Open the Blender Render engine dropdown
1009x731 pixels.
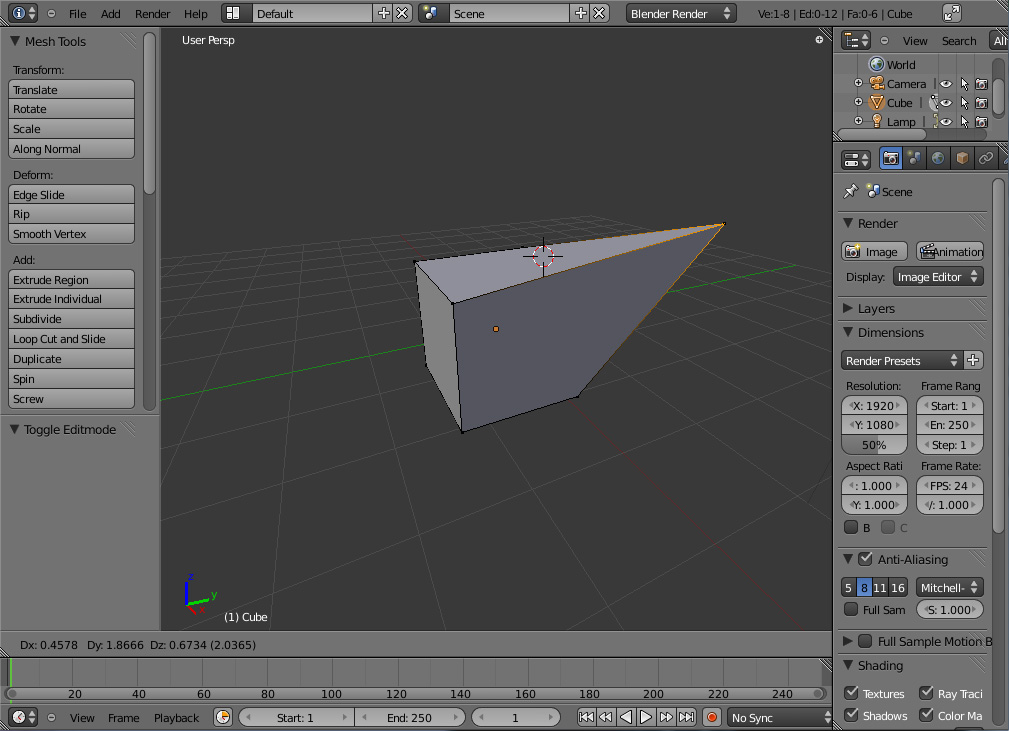[x=680, y=14]
